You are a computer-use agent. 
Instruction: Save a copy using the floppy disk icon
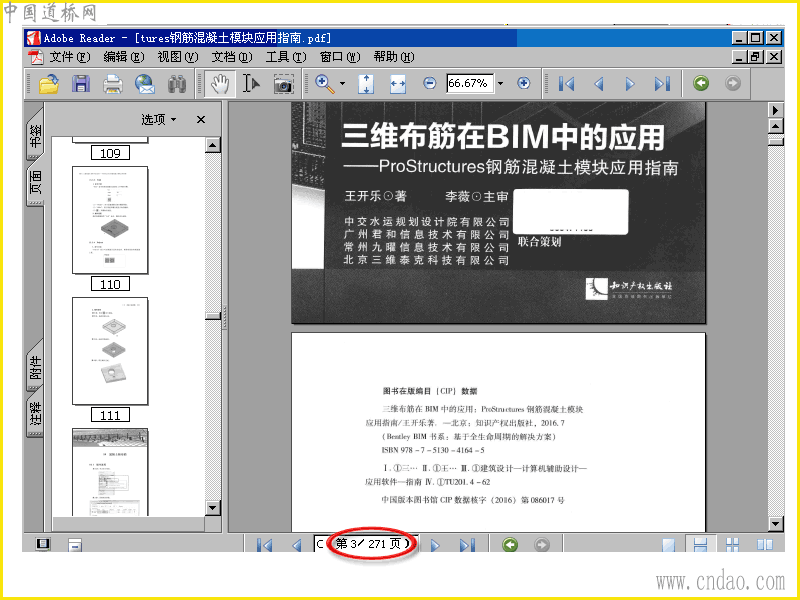tap(81, 84)
